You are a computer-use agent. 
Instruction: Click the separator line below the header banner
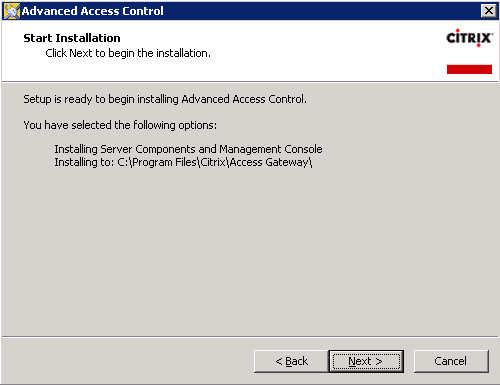pos(250,81)
